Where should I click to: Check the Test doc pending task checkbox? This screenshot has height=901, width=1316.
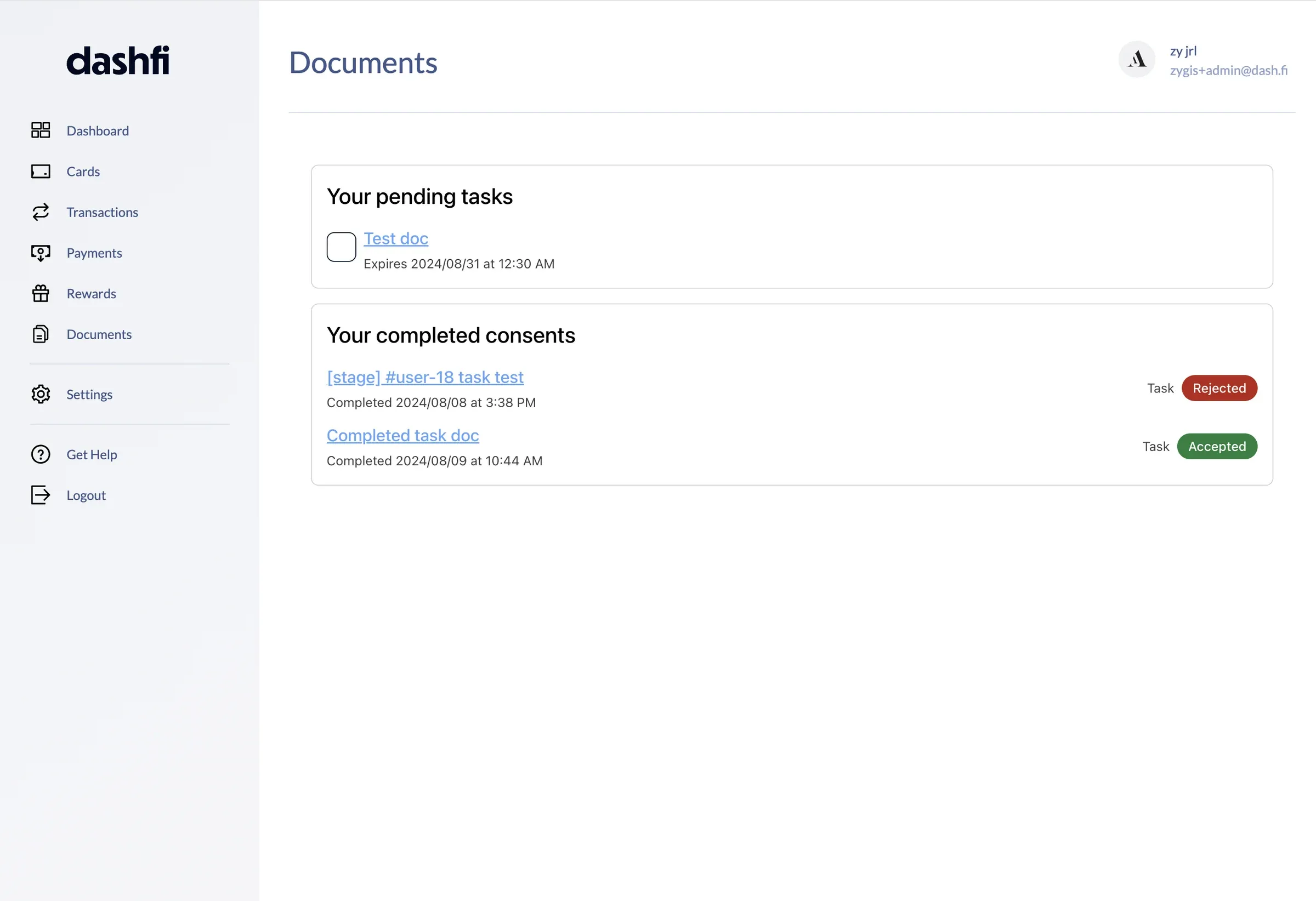tap(342, 247)
